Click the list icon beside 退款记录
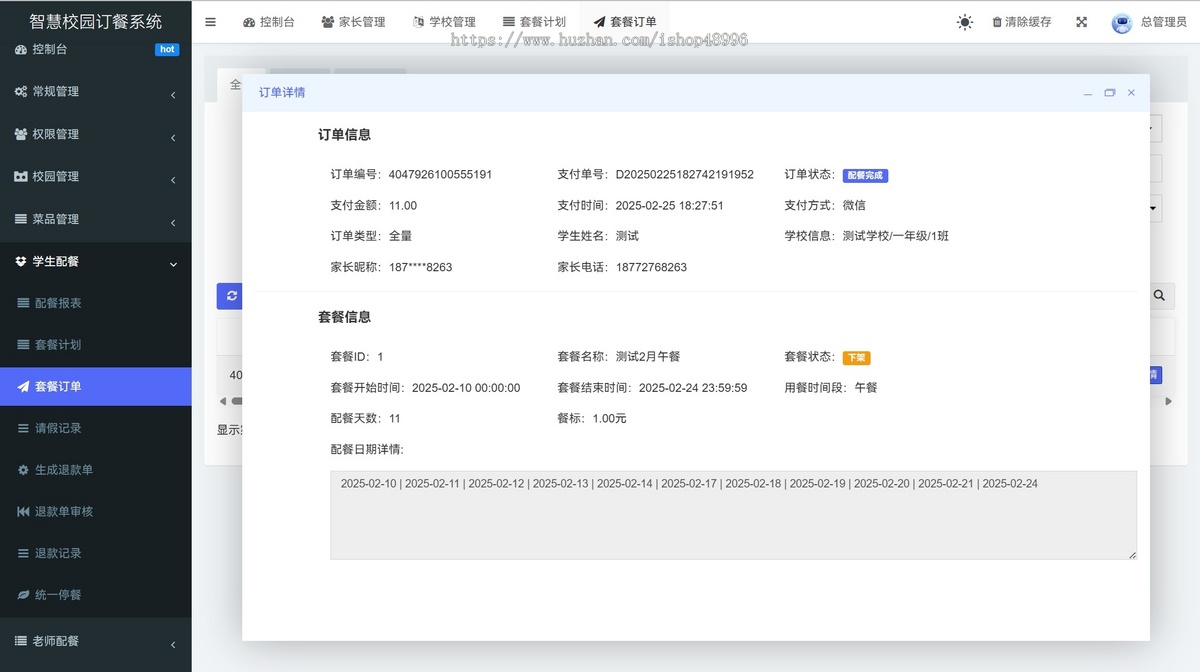Image resolution: width=1200 pixels, height=672 pixels. tap(23, 553)
